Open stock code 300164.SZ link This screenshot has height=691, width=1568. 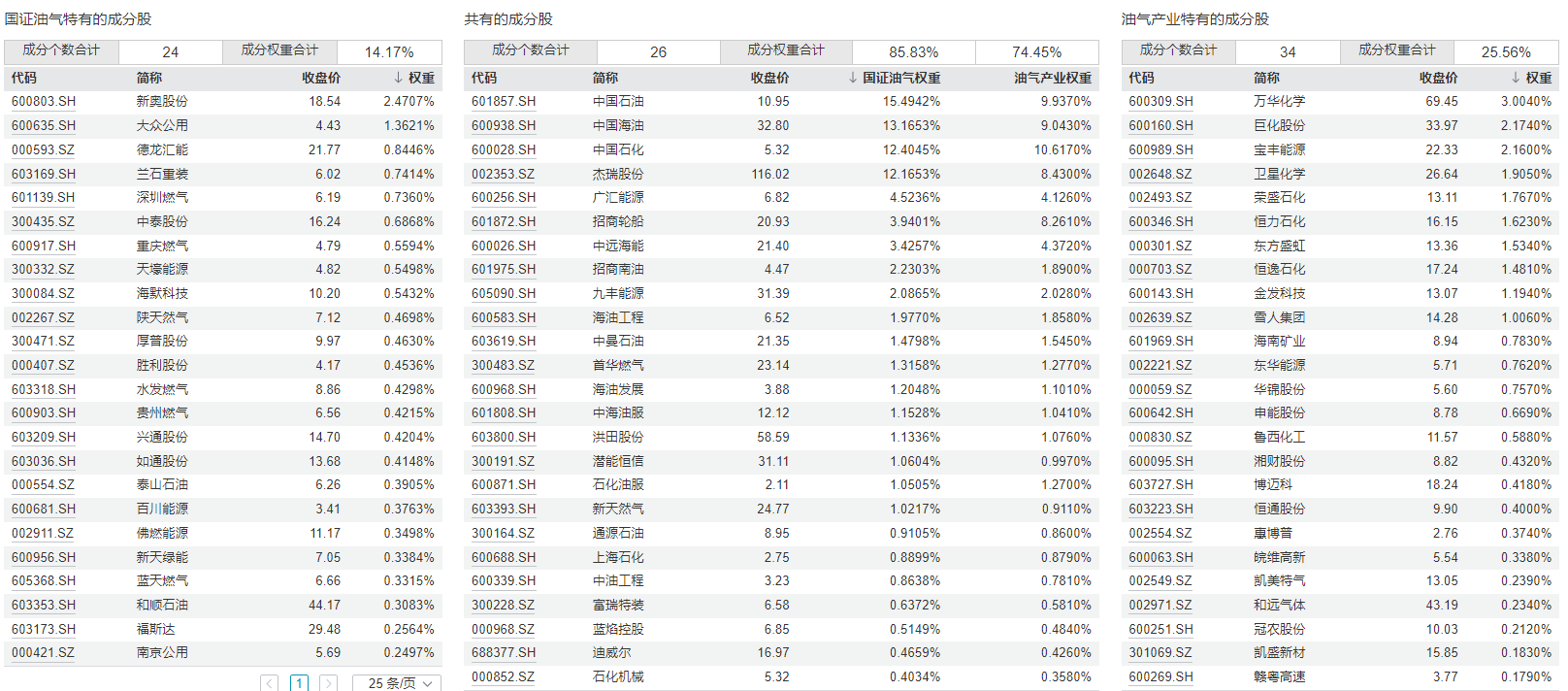[x=504, y=533]
